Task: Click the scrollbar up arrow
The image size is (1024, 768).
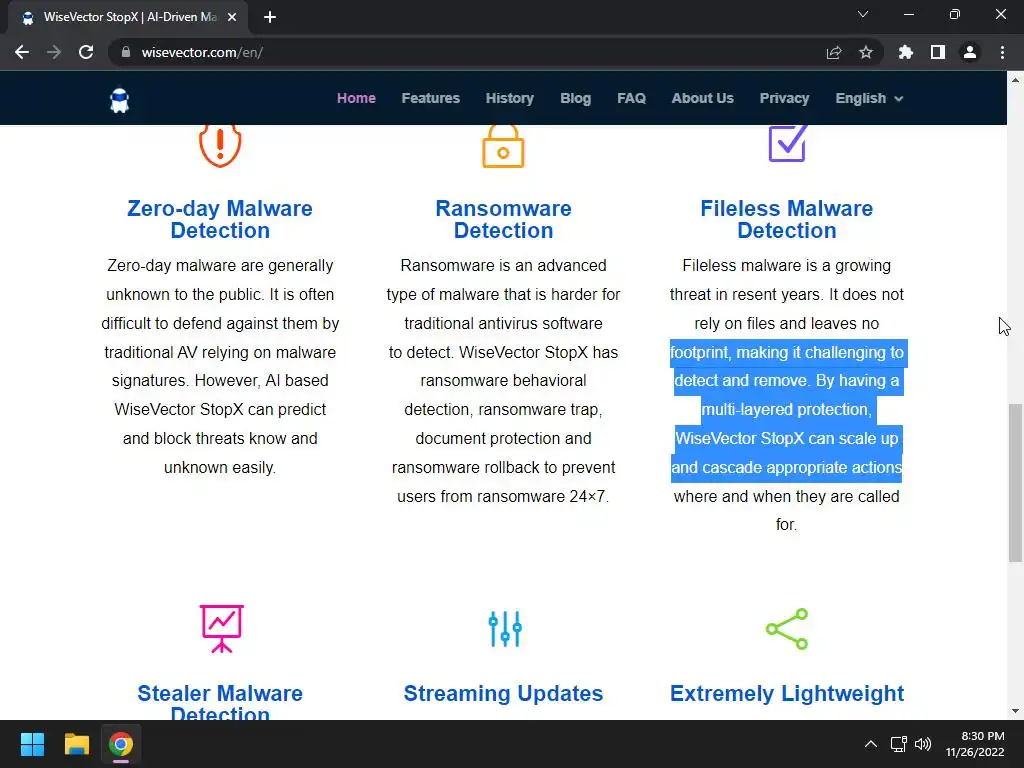Action: [1016, 80]
